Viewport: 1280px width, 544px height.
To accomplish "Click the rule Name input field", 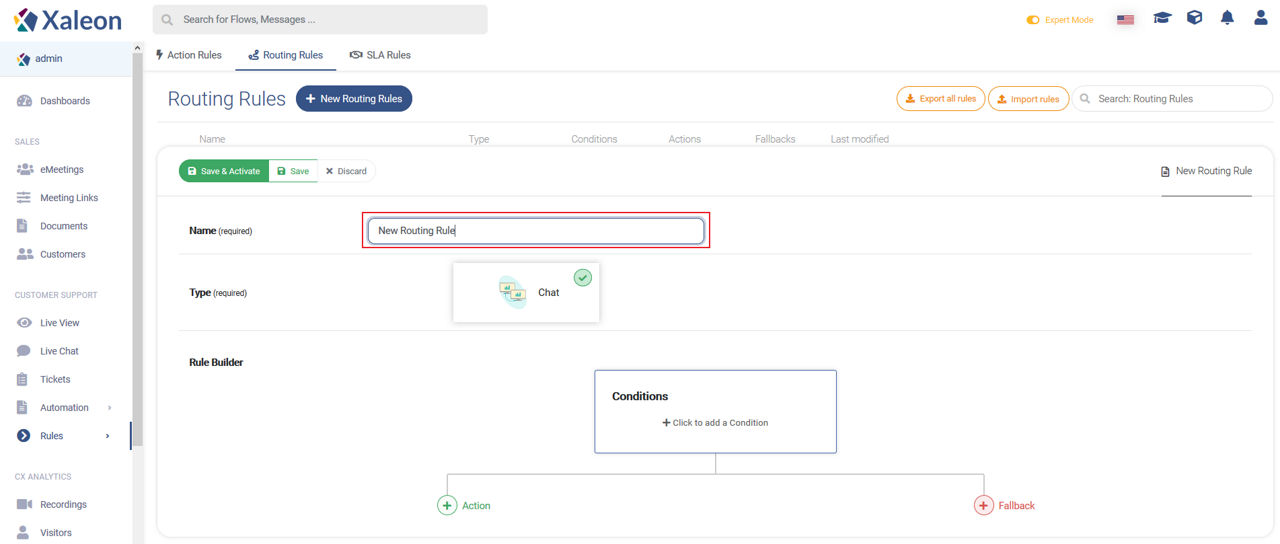I will pyautogui.click(x=536, y=231).
